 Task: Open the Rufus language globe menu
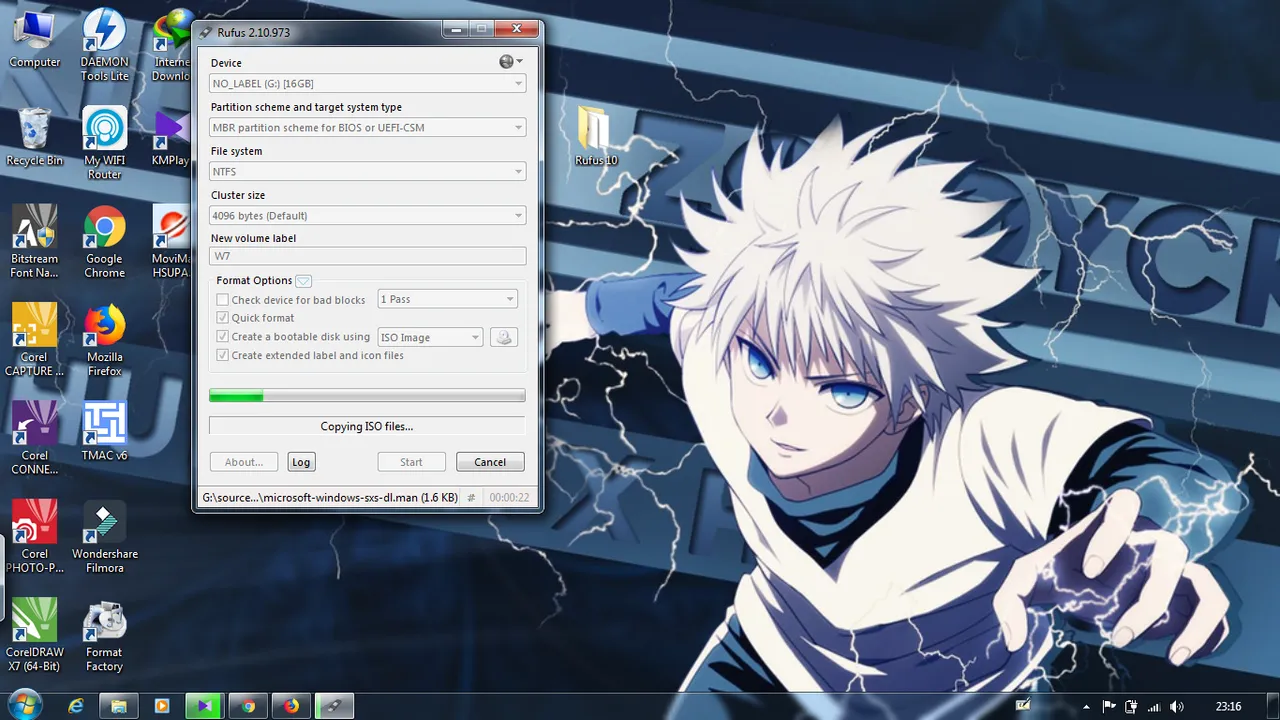click(510, 62)
